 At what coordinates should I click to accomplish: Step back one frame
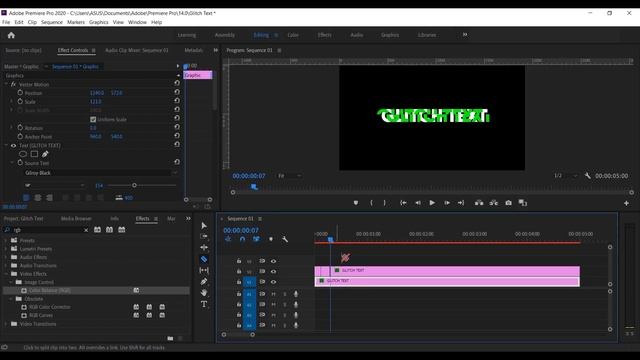pos(418,203)
